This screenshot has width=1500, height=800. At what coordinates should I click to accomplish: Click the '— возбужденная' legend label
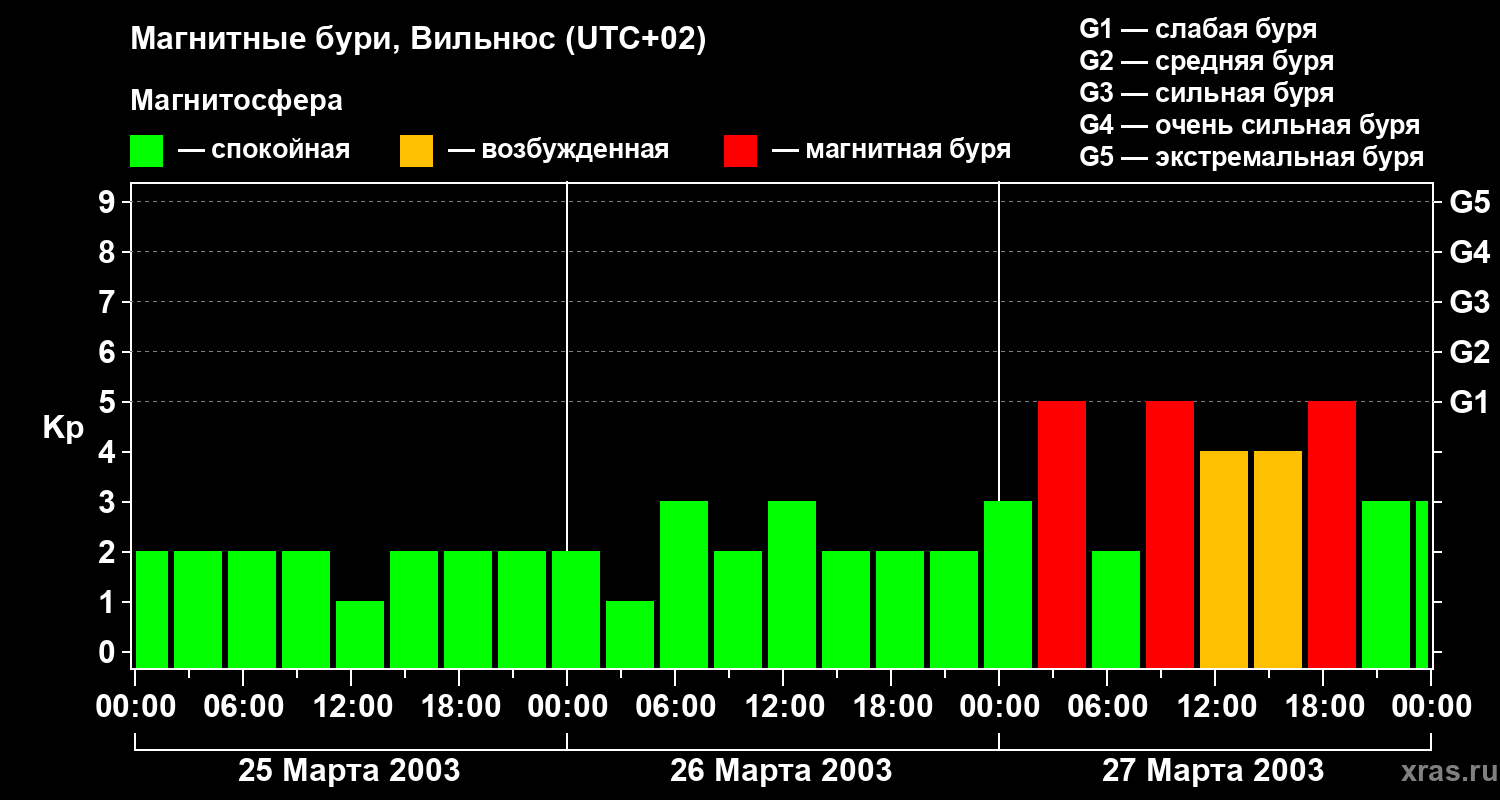[558, 151]
